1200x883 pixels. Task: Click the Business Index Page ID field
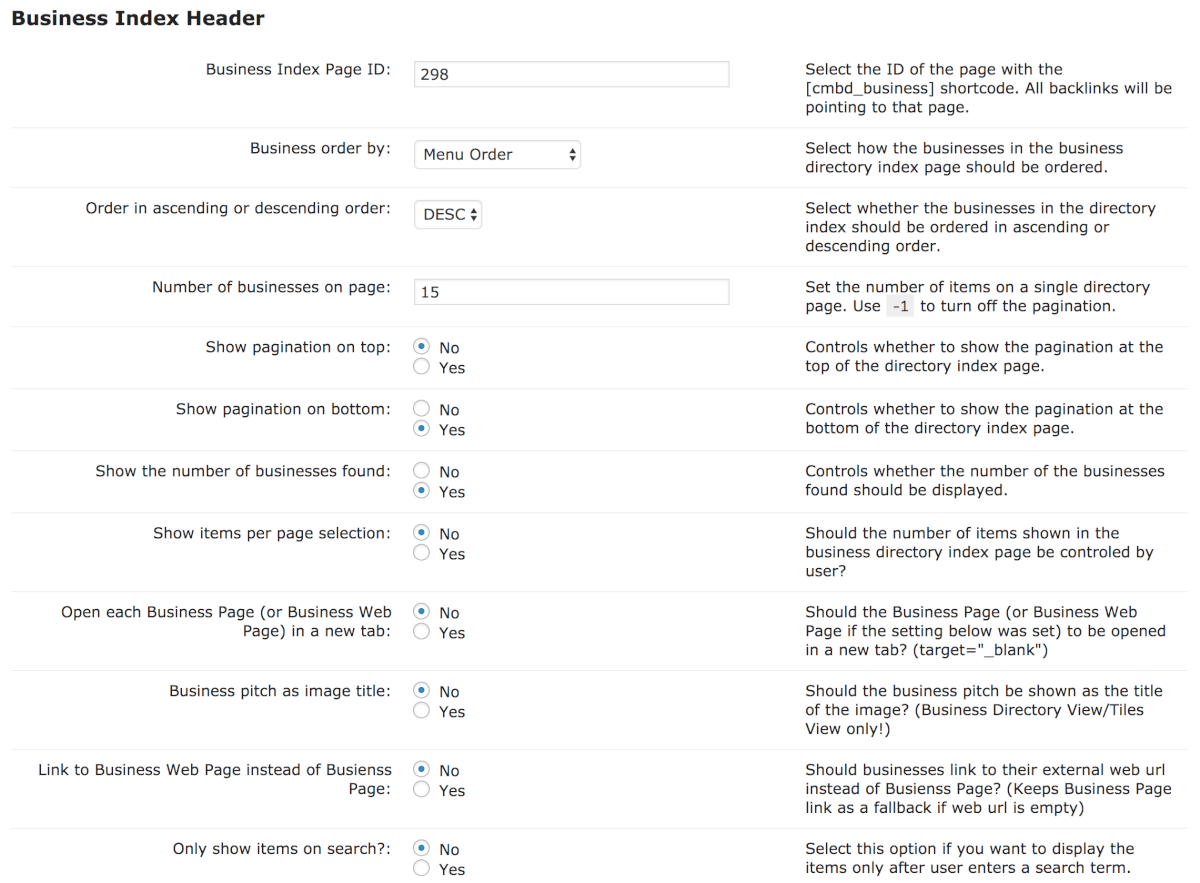[x=571, y=74]
